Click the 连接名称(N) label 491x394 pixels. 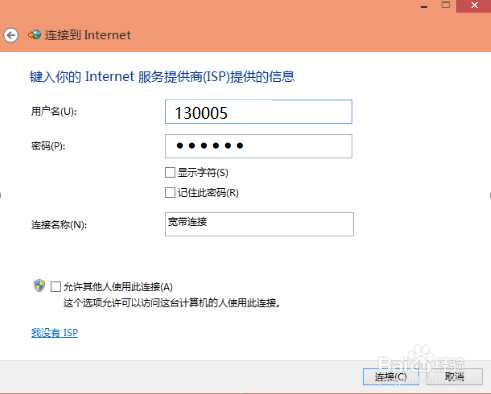click(59, 225)
